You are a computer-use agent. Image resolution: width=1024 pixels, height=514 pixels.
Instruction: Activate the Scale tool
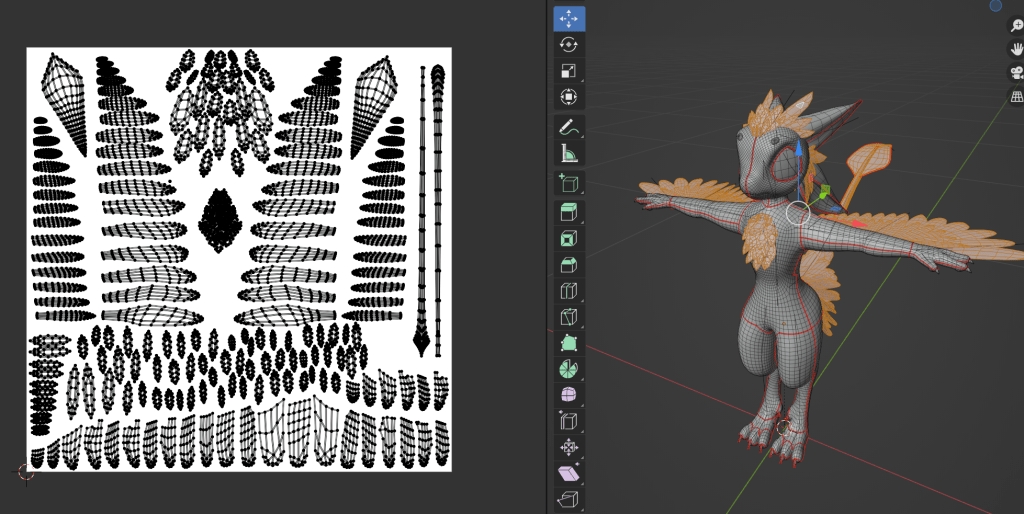click(x=569, y=71)
